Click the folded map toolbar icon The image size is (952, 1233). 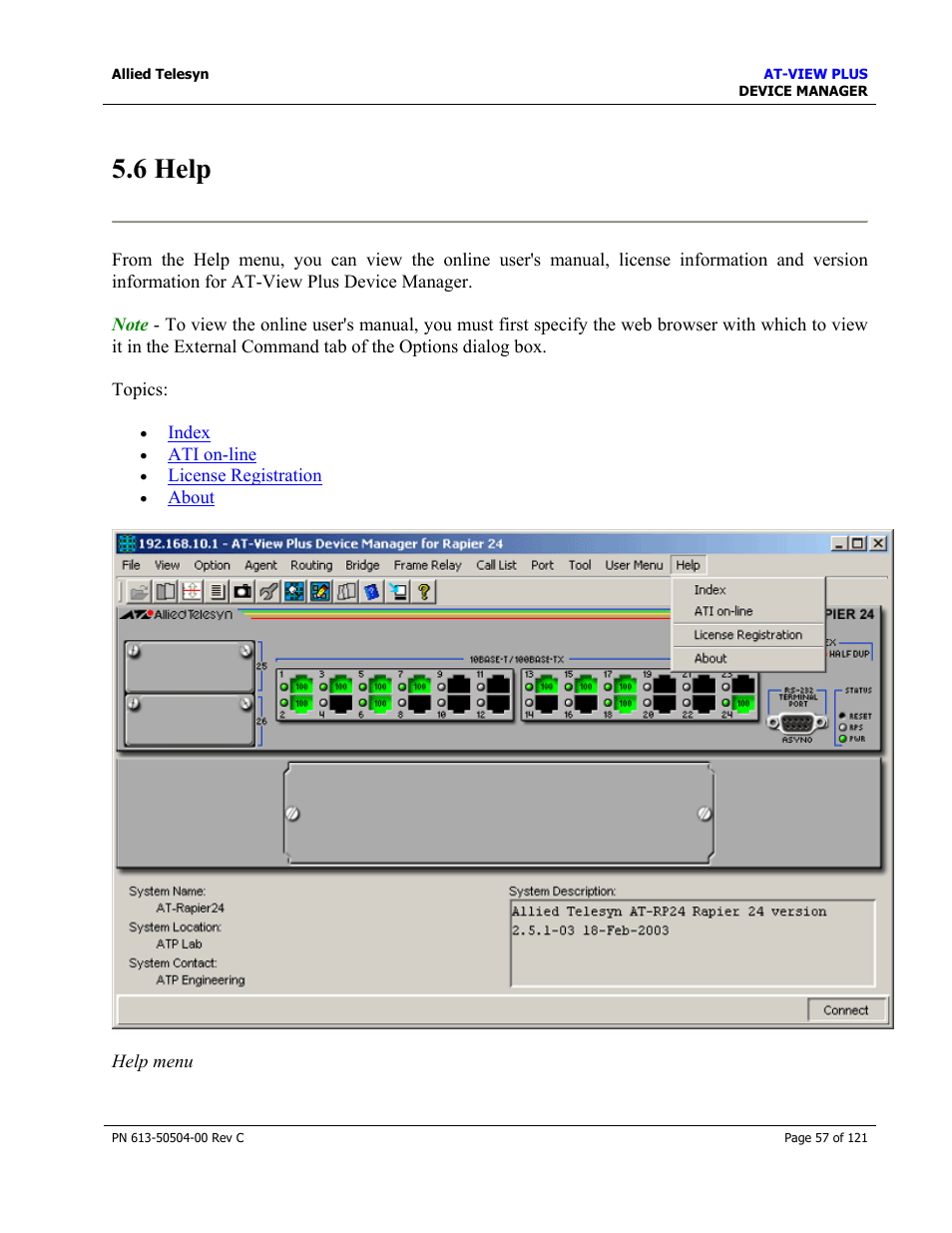346,591
